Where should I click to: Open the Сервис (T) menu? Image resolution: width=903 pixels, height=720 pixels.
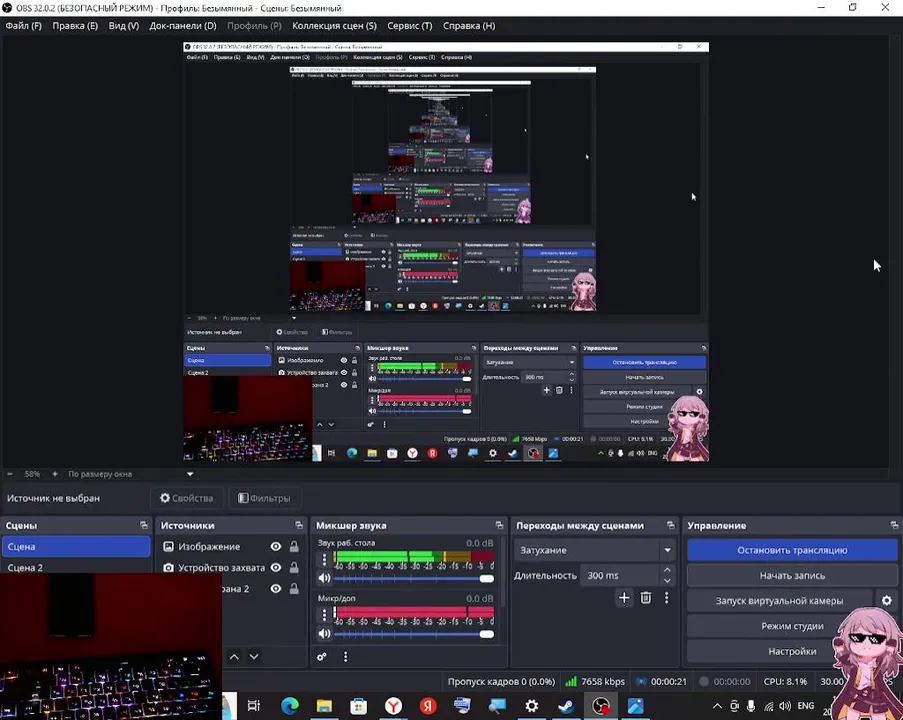(x=409, y=26)
